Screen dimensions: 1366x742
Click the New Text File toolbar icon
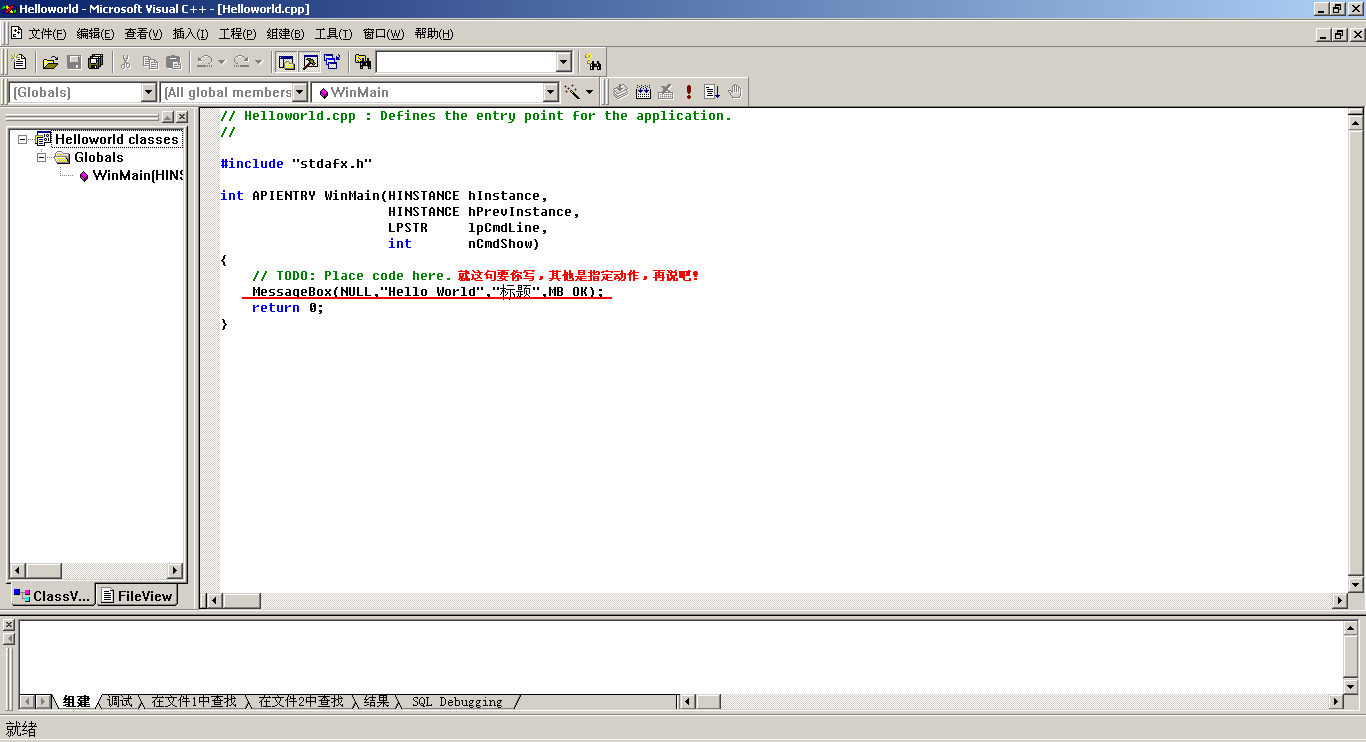point(19,62)
